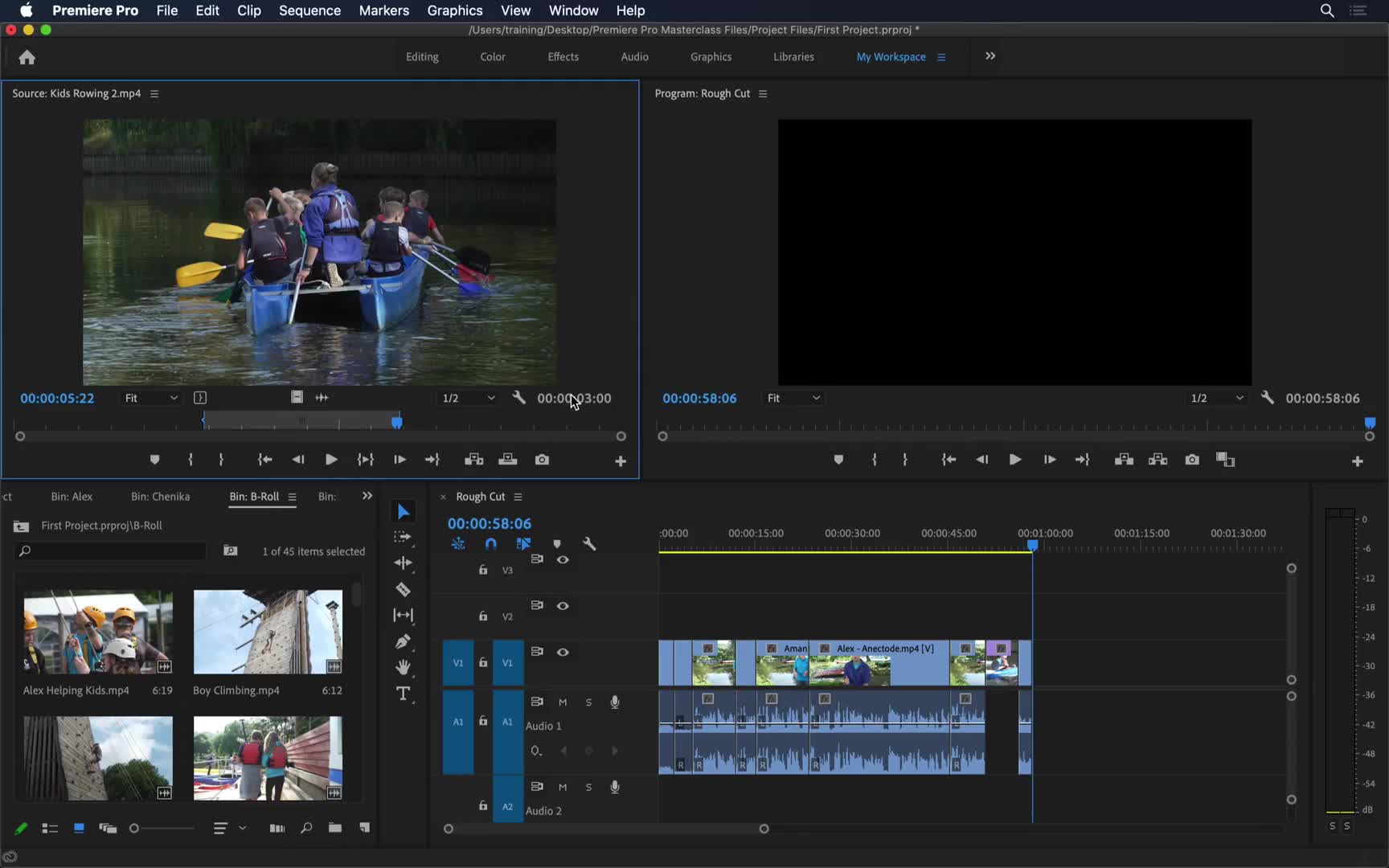Click Extract button in Program monitor

point(1157,460)
